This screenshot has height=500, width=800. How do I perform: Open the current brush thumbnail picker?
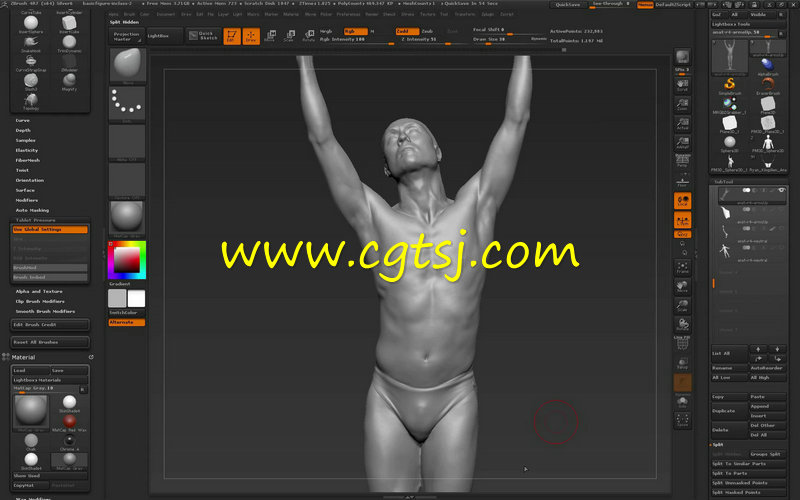click(x=127, y=66)
